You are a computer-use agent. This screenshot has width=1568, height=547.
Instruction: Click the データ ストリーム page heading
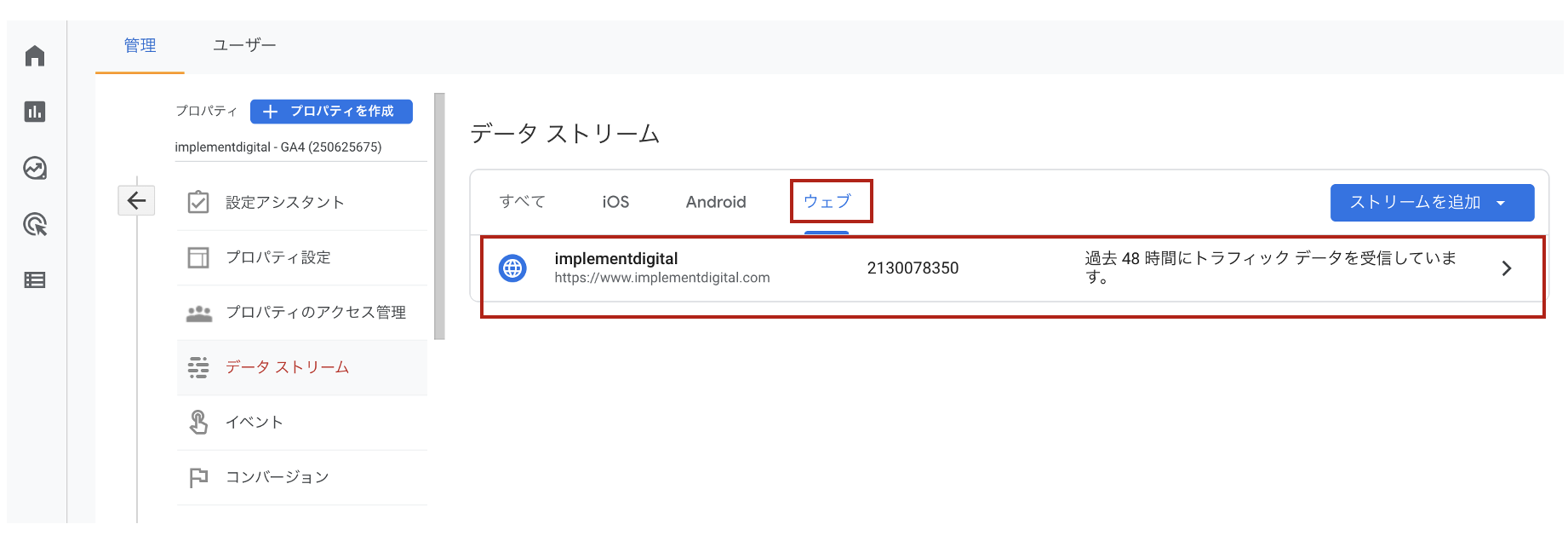565,134
